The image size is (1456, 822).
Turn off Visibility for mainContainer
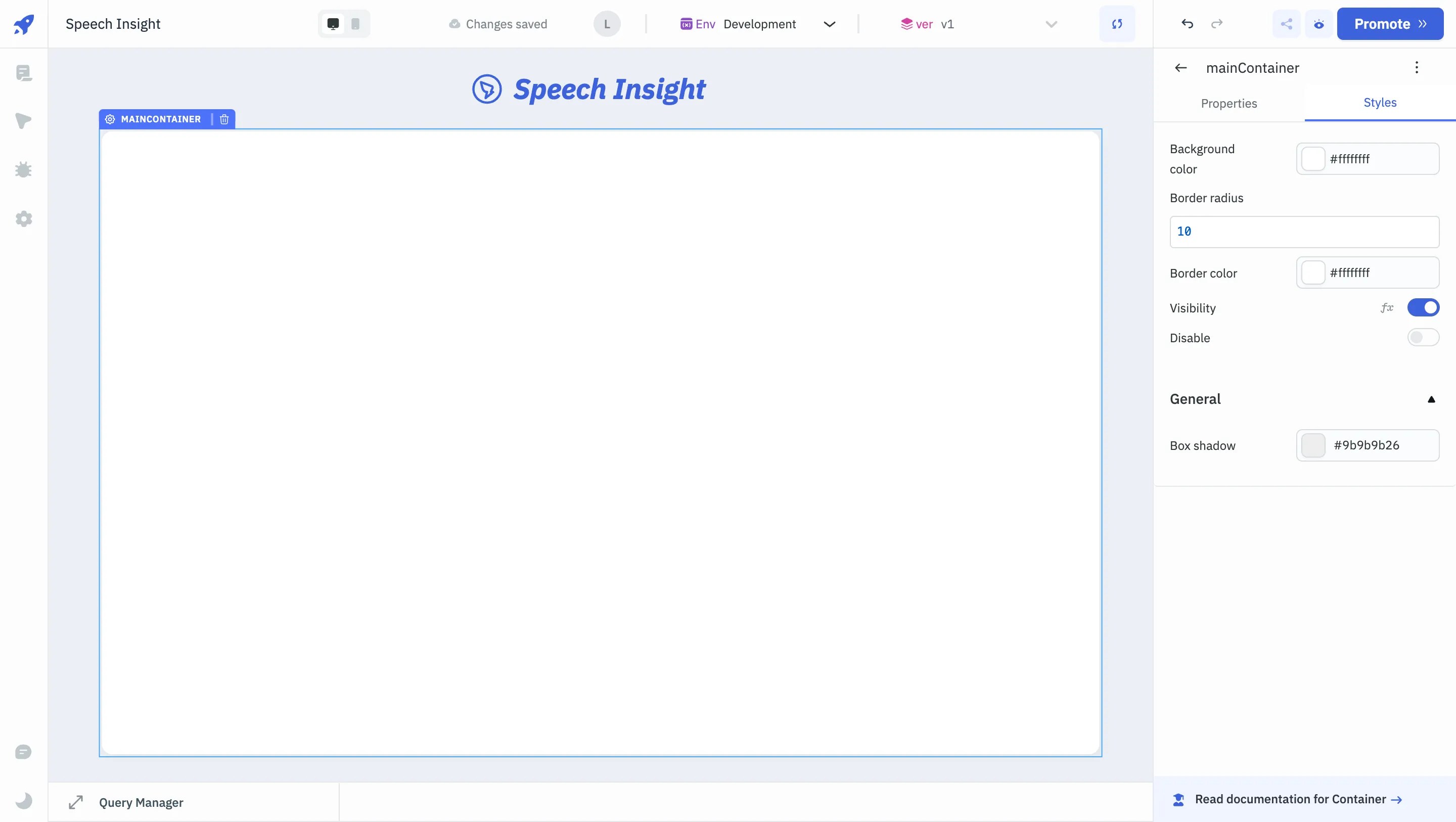point(1424,307)
